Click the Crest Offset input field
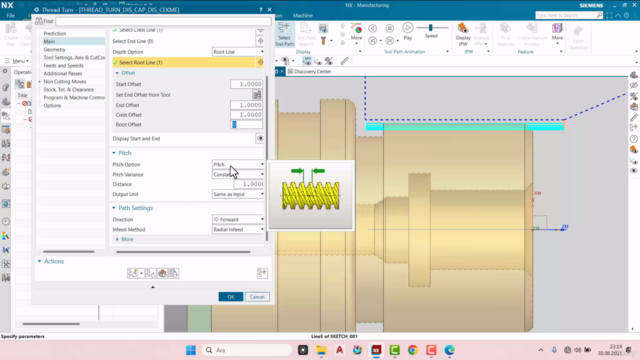 pos(246,115)
